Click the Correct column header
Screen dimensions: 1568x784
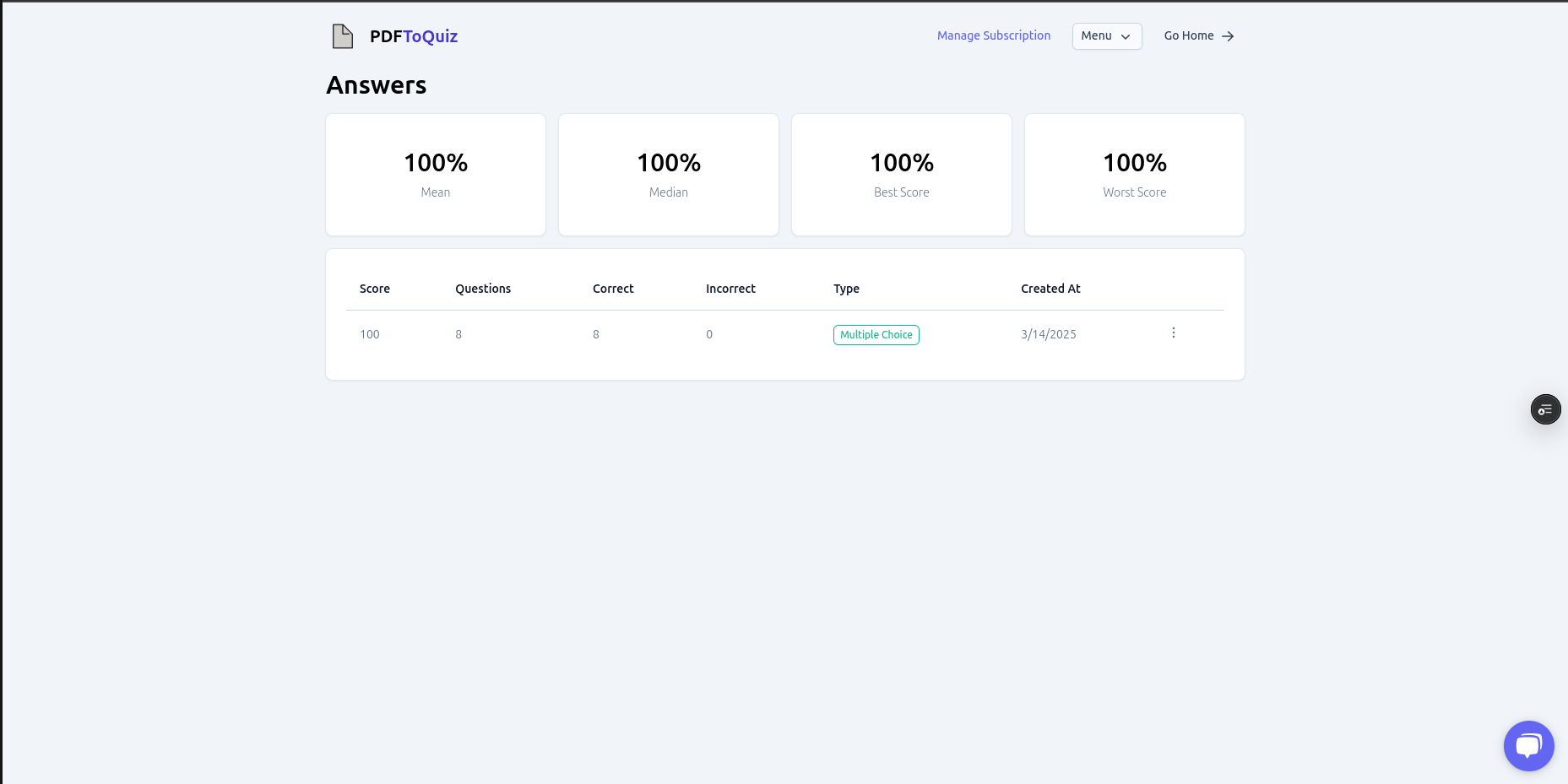pos(613,289)
